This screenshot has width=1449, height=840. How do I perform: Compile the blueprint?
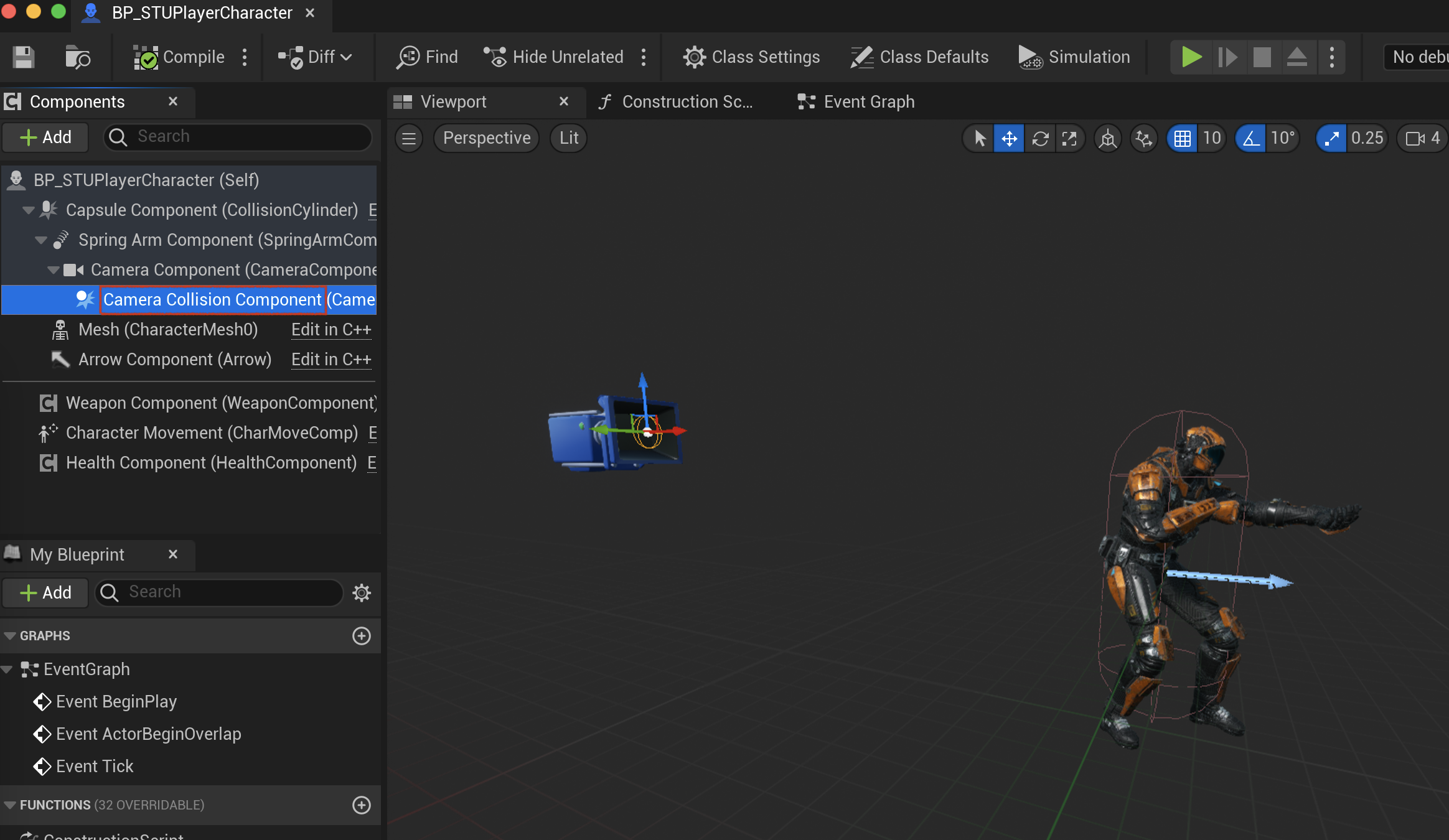point(179,57)
